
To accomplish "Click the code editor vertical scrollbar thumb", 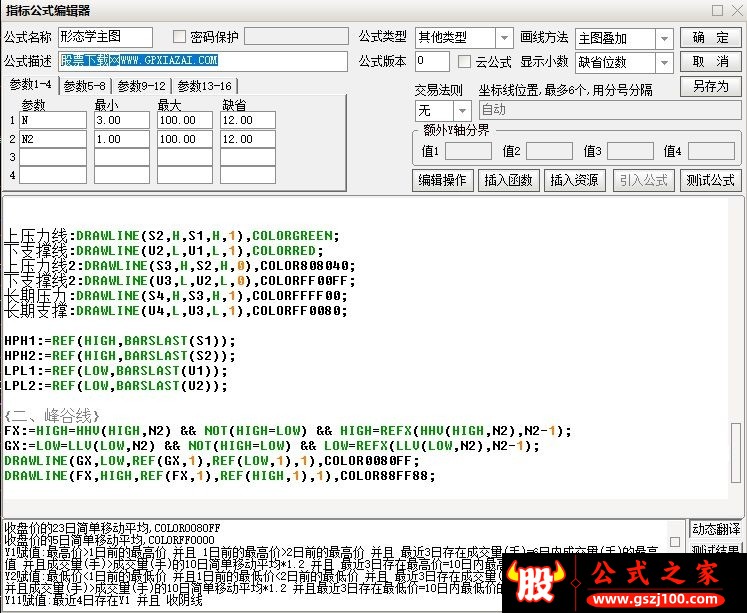I will click(x=736, y=452).
